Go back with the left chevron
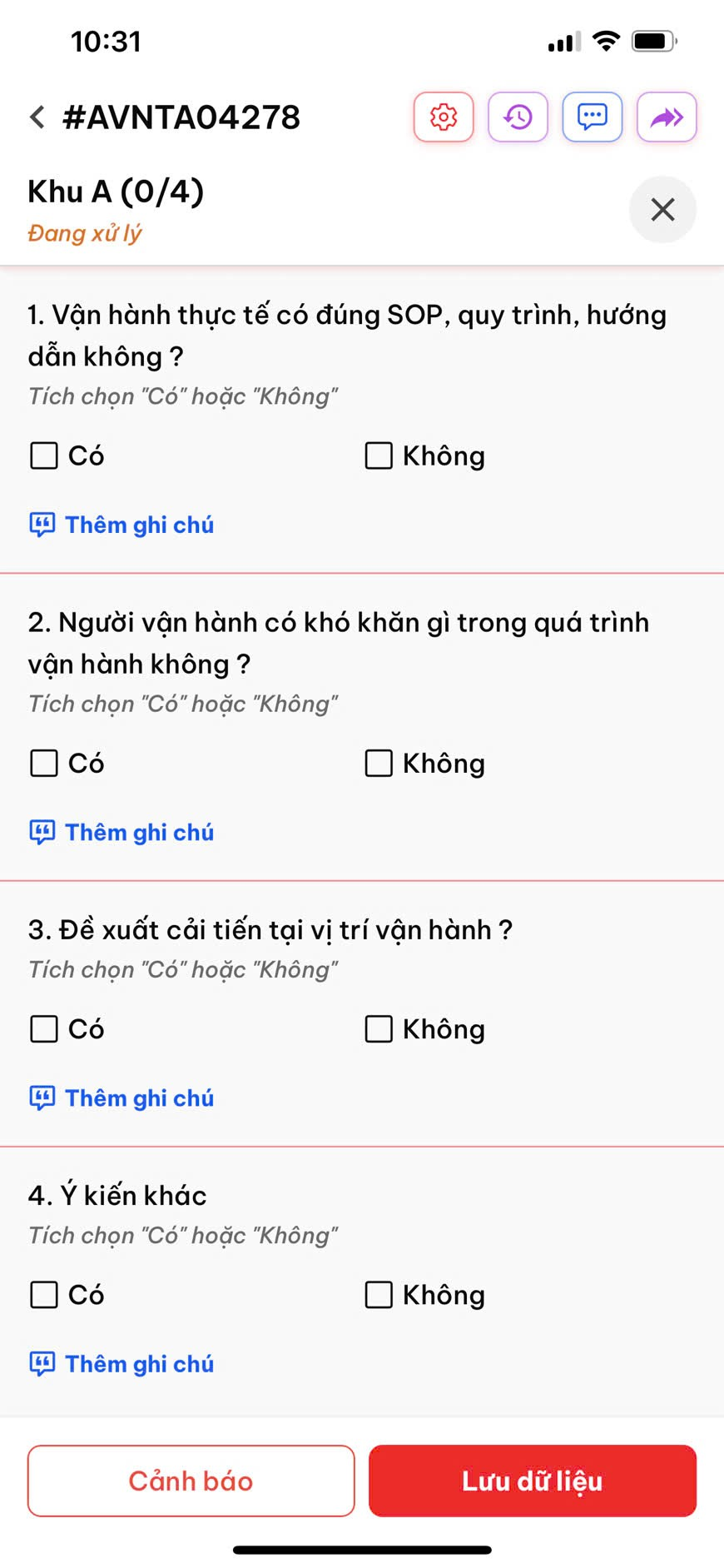The height and width of the screenshot is (1568, 724). (x=37, y=117)
